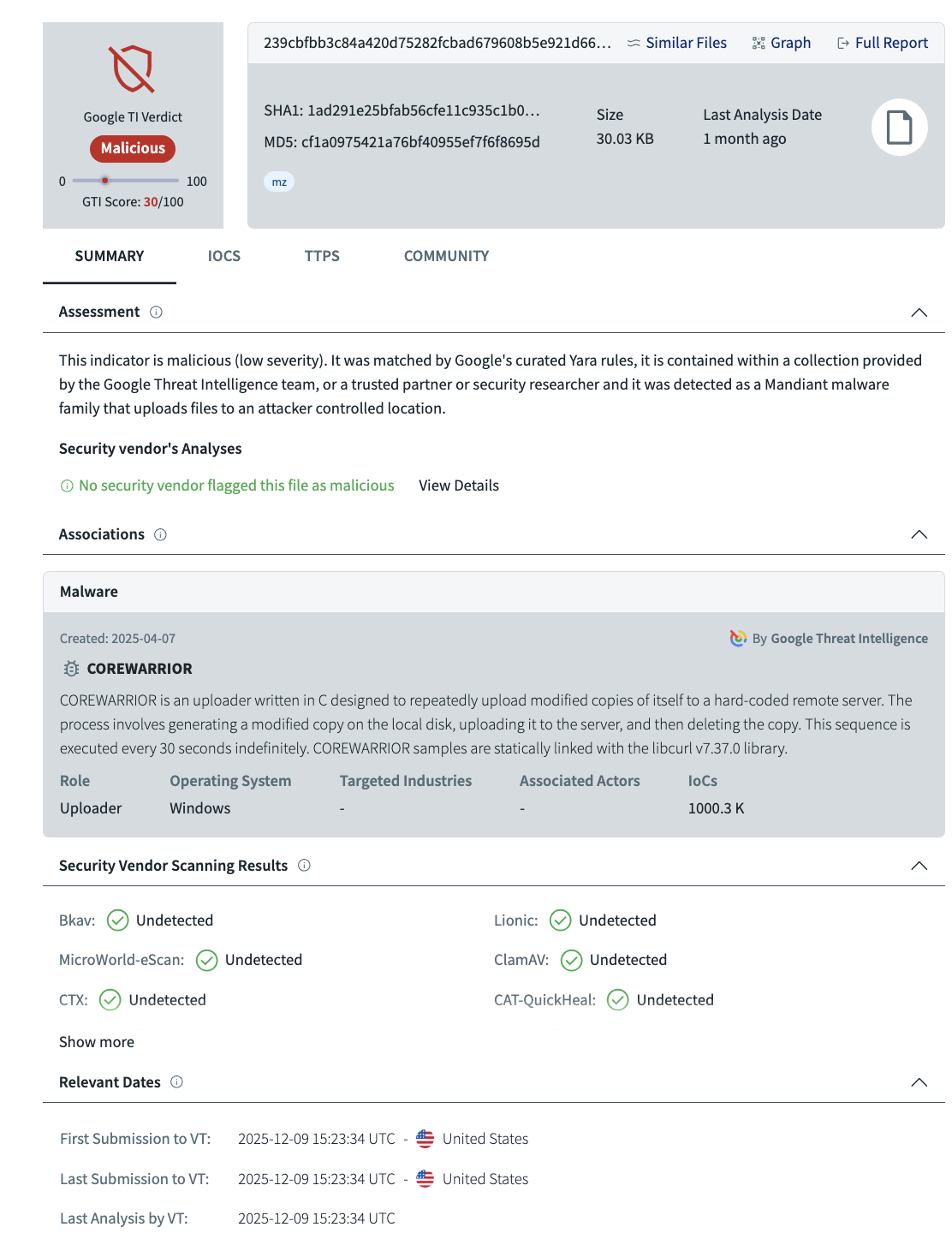952x1233 pixels.
Task: Collapse the Associations section
Action: click(919, 535)
